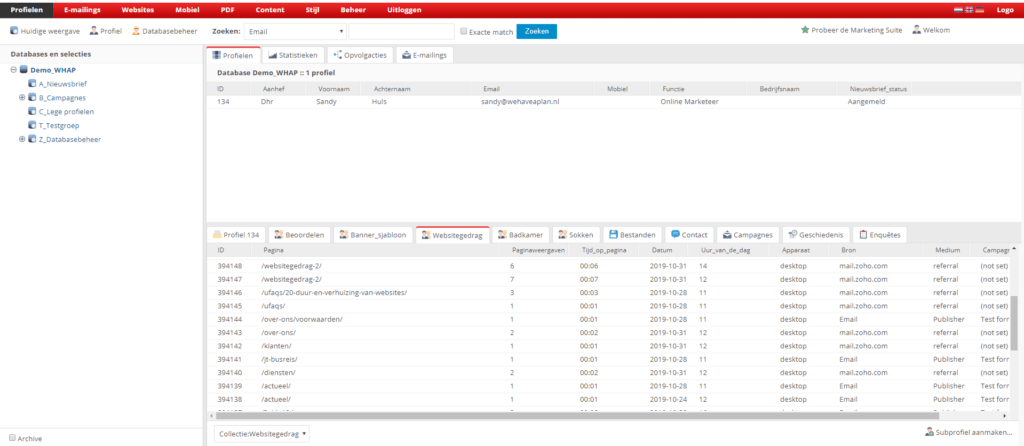Expand the B_Campagnes tree node
The width and height of the screenshot is (1024, 446).
pyautogui.click(x=22, y=98)
